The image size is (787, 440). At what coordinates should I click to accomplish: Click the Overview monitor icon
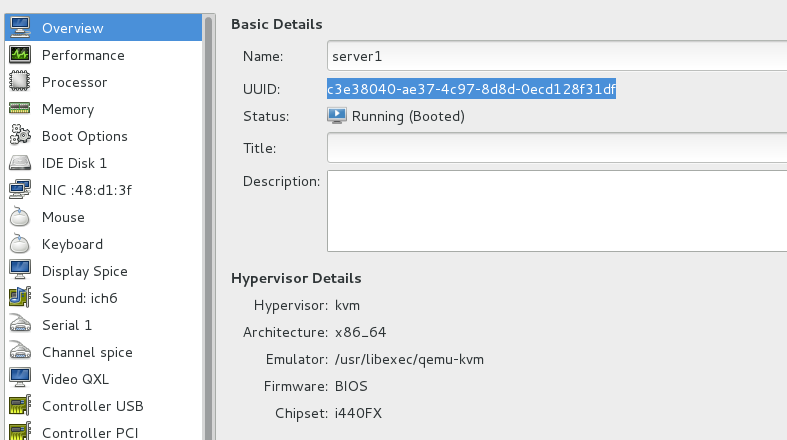pyautogui.click(x=20, y=28)
